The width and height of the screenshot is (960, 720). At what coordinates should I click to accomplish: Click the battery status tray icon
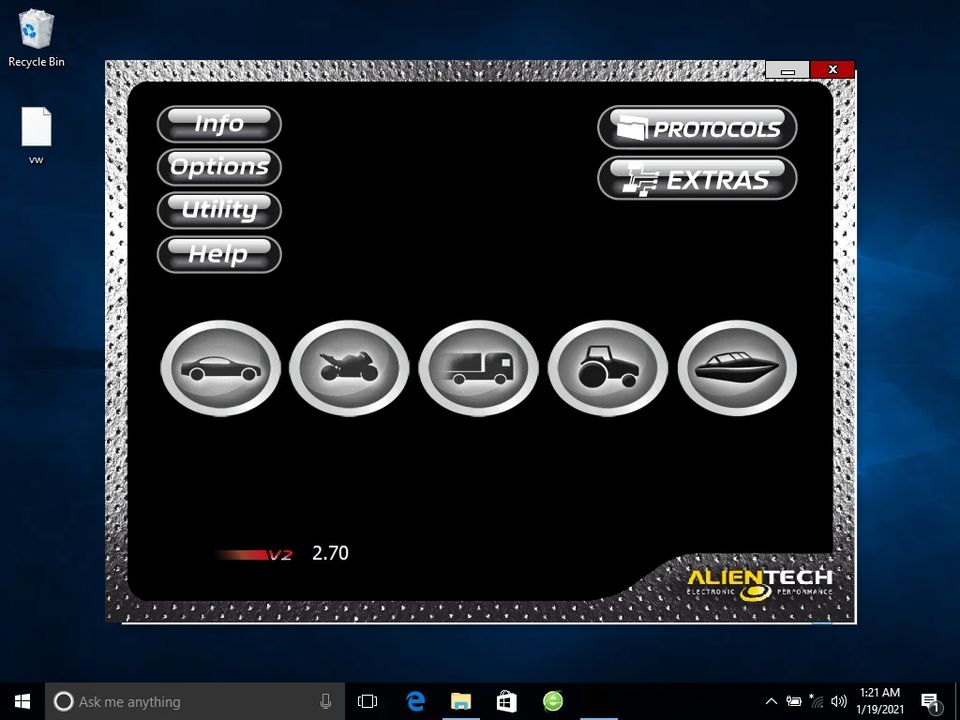point(794,702)
